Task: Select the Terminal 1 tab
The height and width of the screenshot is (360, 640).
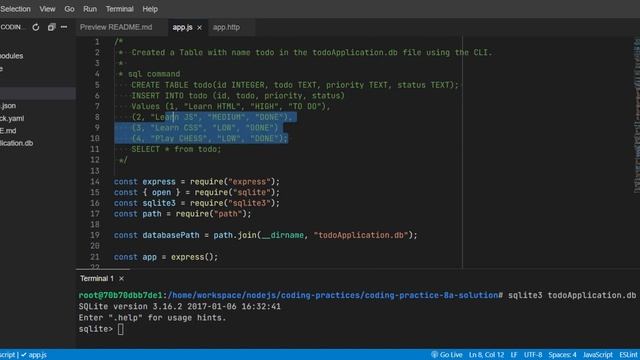Action: 97,278
